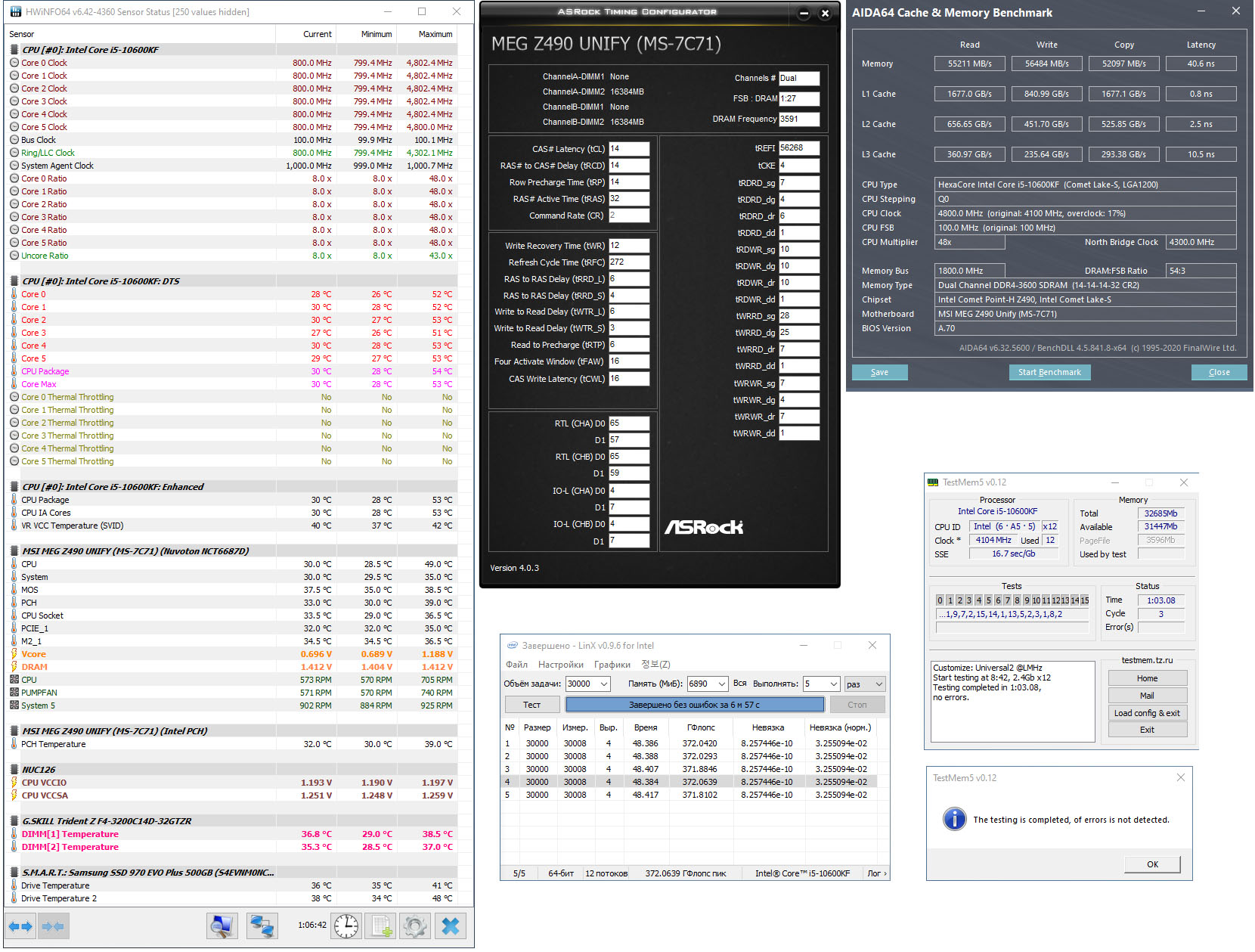Collapse the G.SKILL Trident Z sensor group
The height and width of the screenshot is (952, 1255).
point(14,821)
